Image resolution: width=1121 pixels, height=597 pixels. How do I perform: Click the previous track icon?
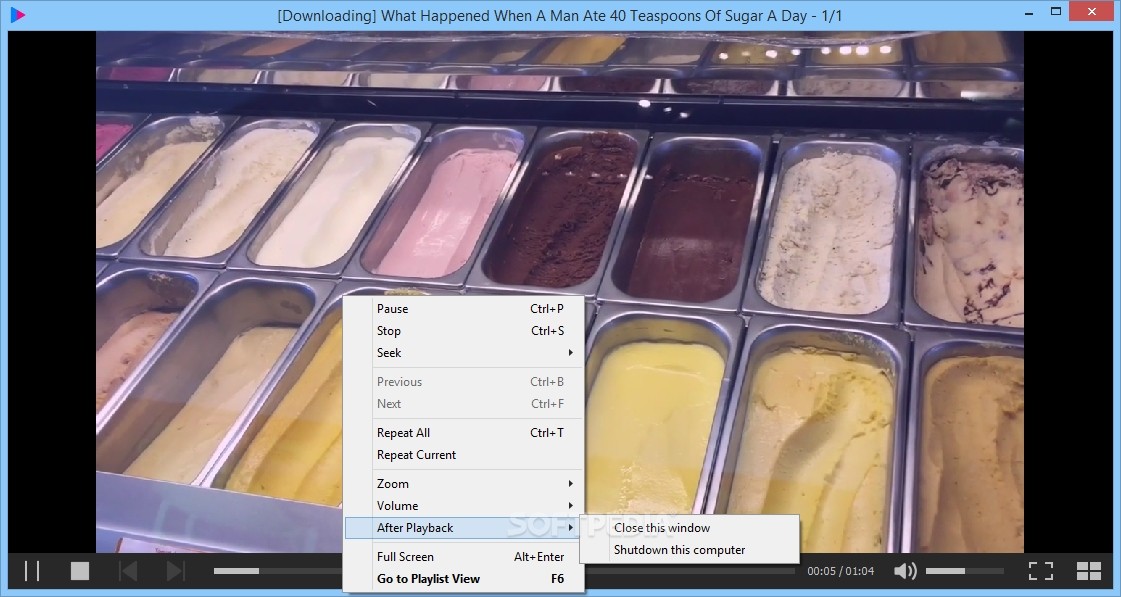(128, 571)
